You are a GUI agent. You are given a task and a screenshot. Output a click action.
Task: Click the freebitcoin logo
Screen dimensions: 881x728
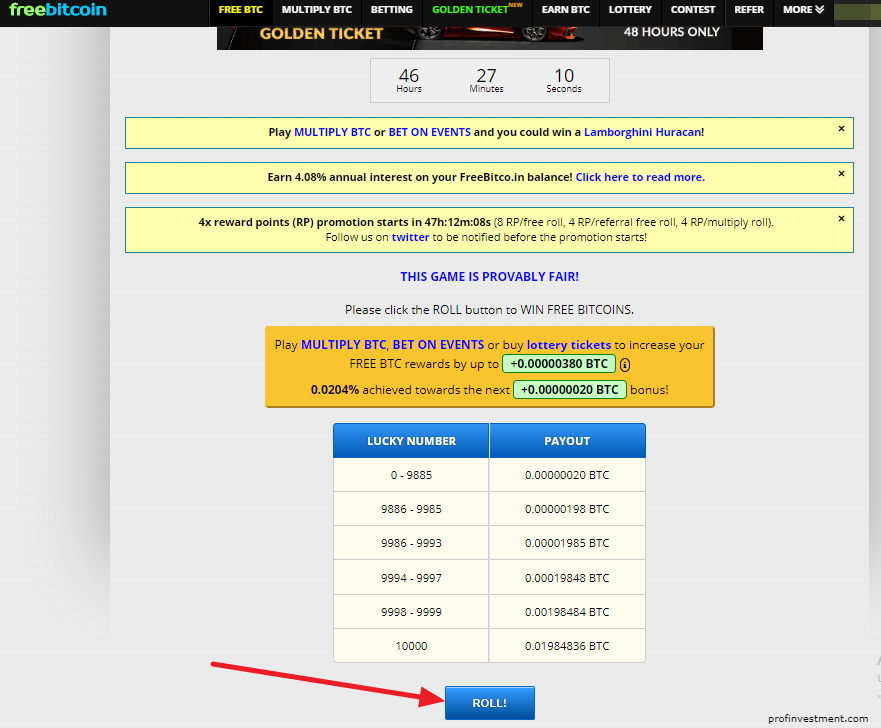pyautogui.click(x=58, y=10)
